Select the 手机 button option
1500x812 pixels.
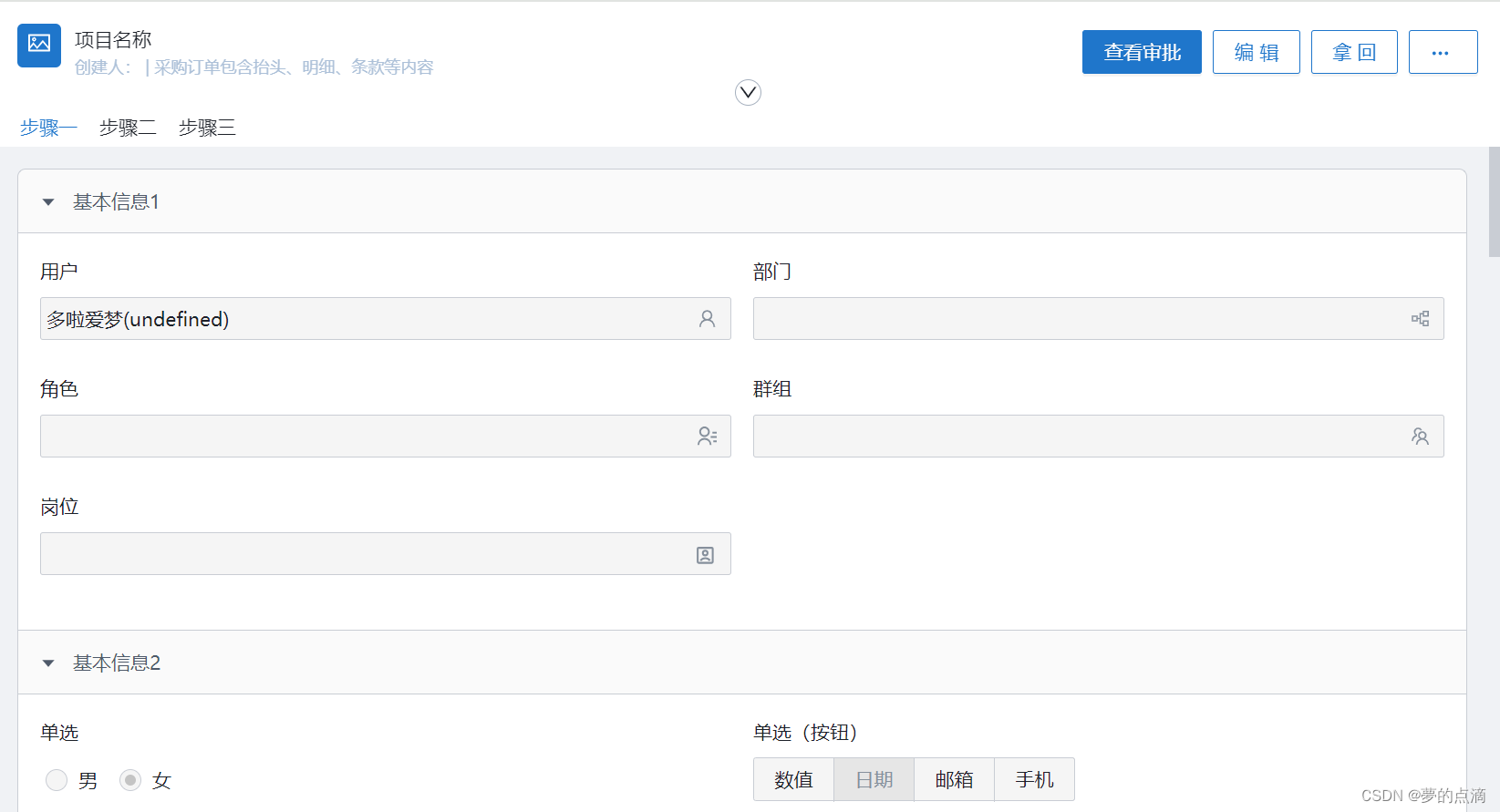pos(1034,779)
